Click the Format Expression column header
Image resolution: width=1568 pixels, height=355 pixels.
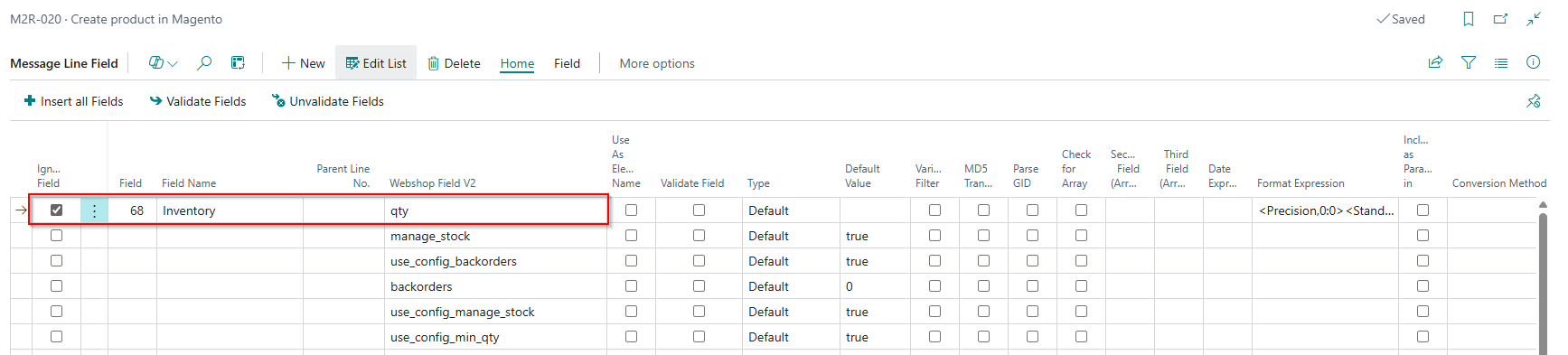[x=1300, y=183]
